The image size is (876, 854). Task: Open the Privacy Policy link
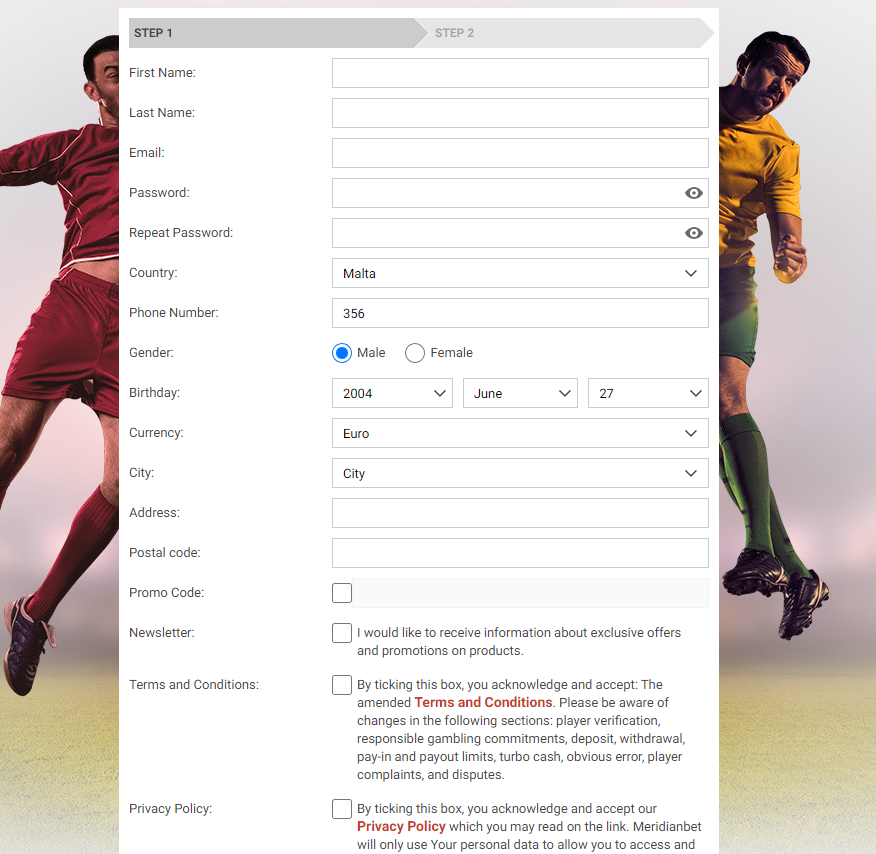tap(400, 827)
